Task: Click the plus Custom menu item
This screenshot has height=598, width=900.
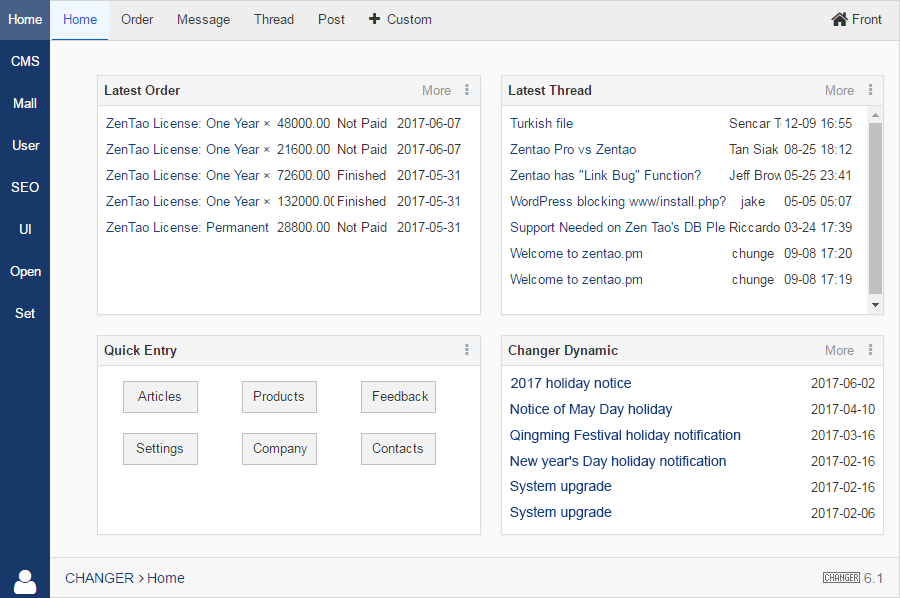Action: [x=400, y=20]
